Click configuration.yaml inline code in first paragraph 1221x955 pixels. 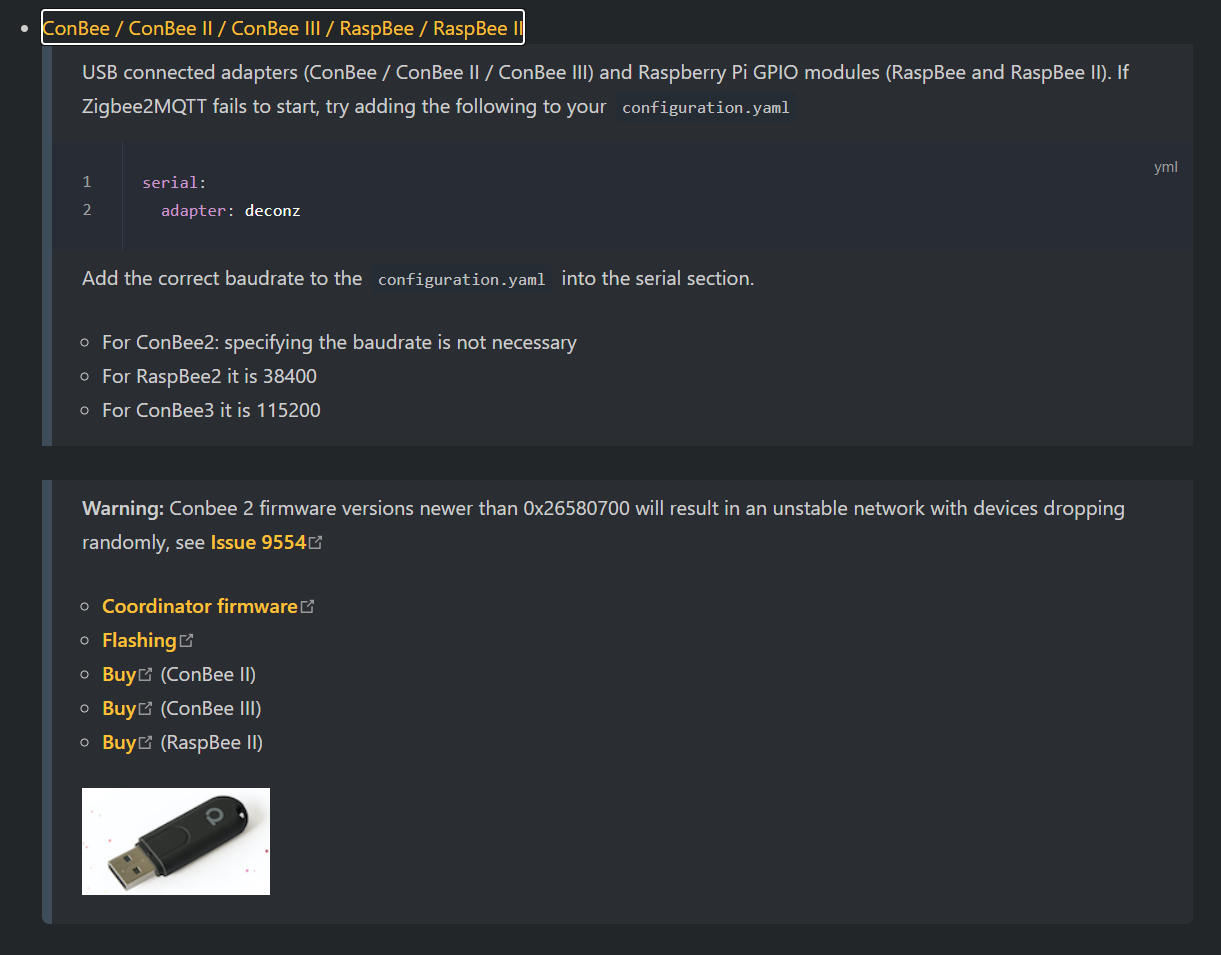tap(706, 107)
